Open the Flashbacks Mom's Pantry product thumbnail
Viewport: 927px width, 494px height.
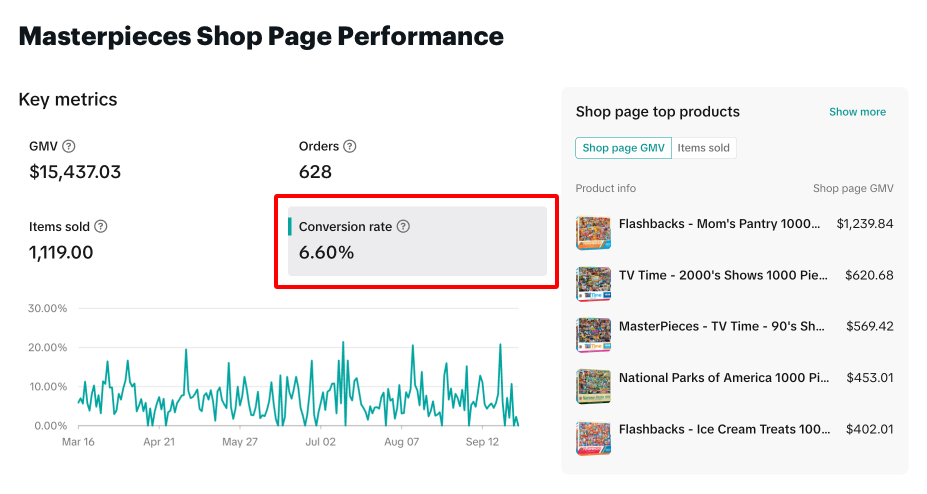593,232
